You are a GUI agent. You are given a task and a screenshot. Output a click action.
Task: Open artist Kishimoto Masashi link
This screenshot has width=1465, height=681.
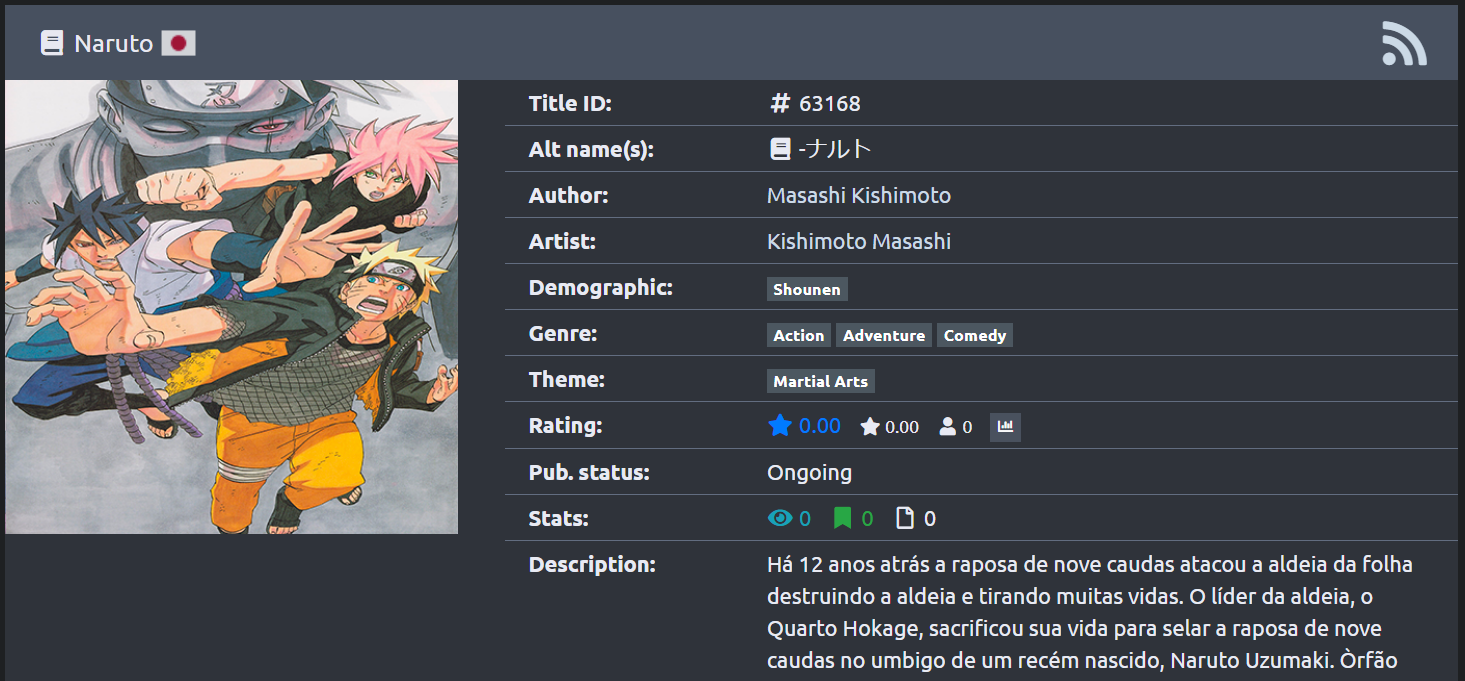coord(858,242)
